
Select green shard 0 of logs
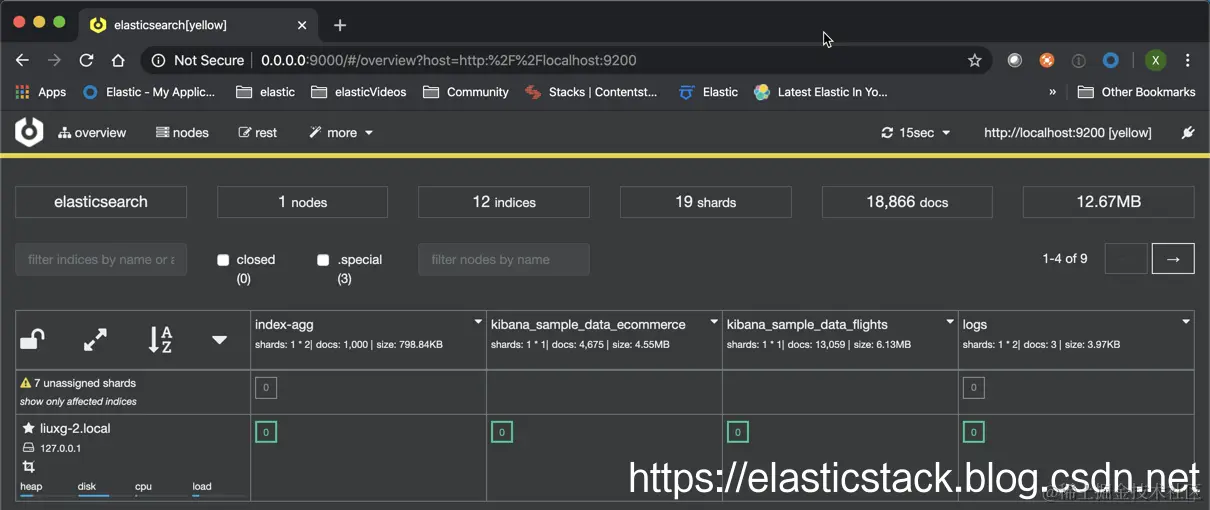(x=973, y=432)
